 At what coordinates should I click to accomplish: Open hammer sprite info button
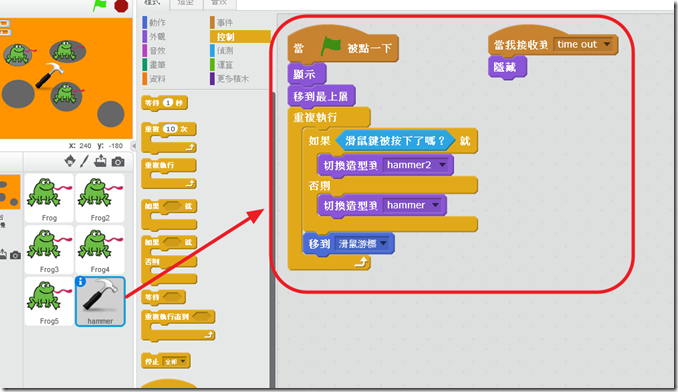[80, 282]
